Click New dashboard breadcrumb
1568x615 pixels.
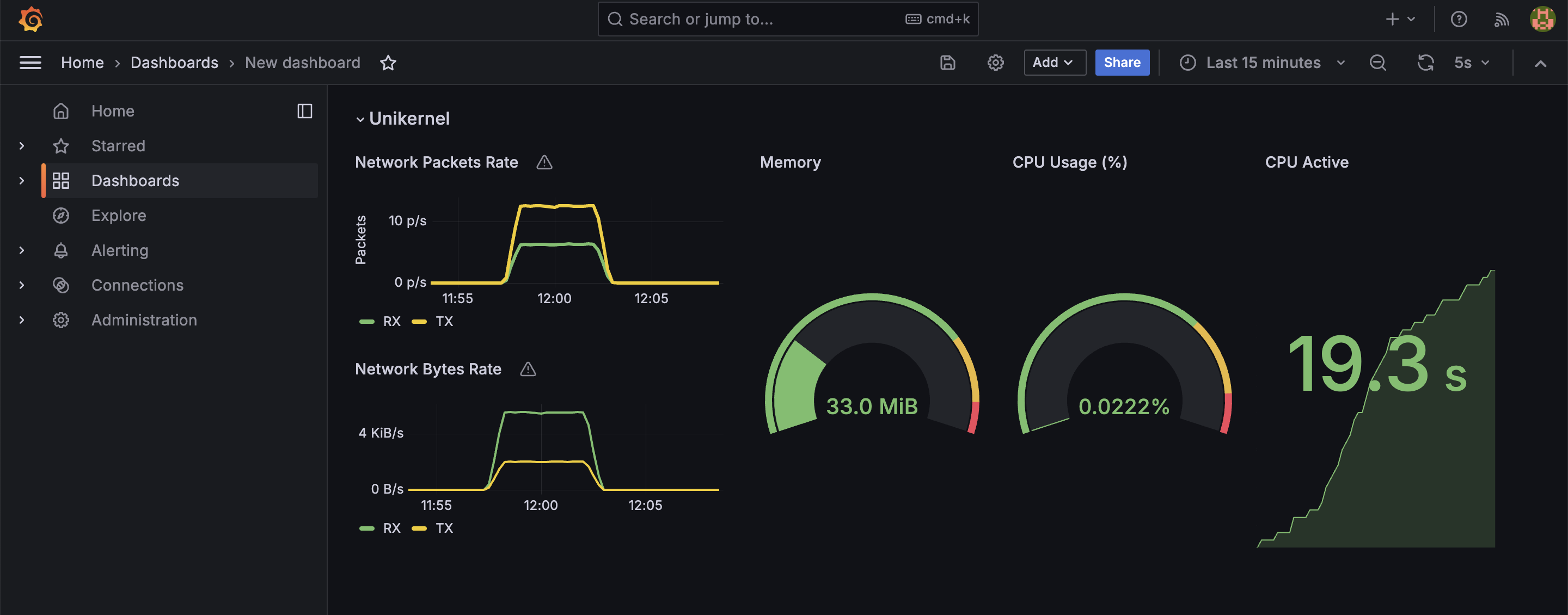(x=303, y=63)
